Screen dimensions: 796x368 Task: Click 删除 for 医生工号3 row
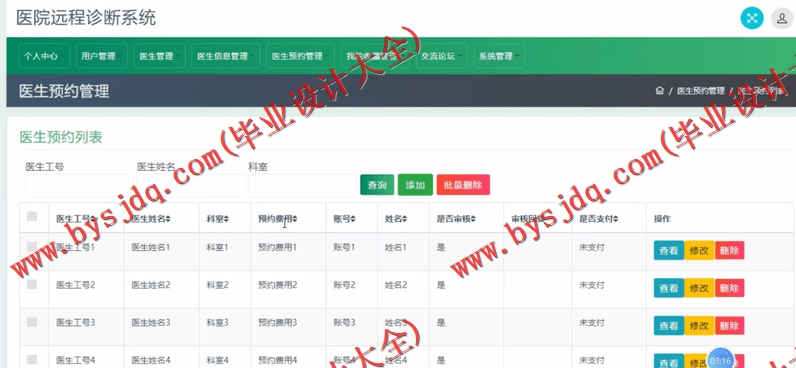click(x=729, y=325)
